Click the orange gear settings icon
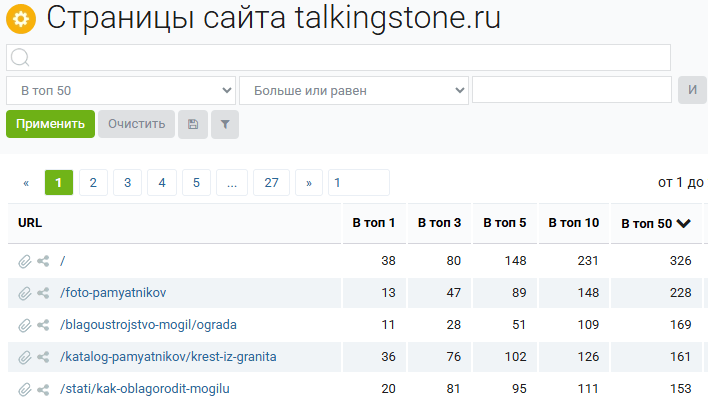 coord(21,18)
